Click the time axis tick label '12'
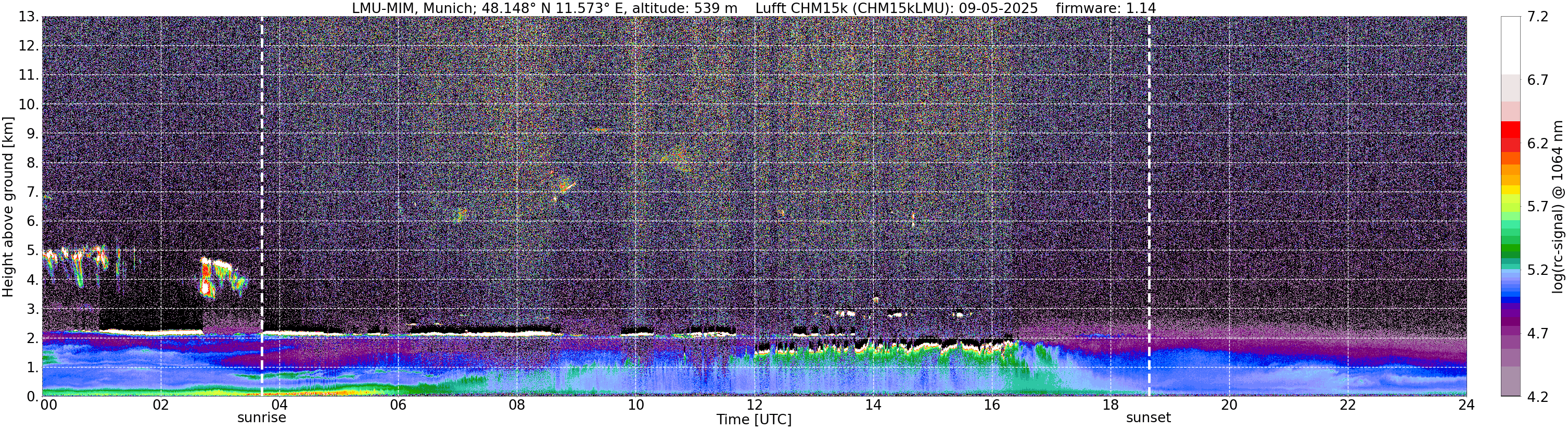 point(754,405)
